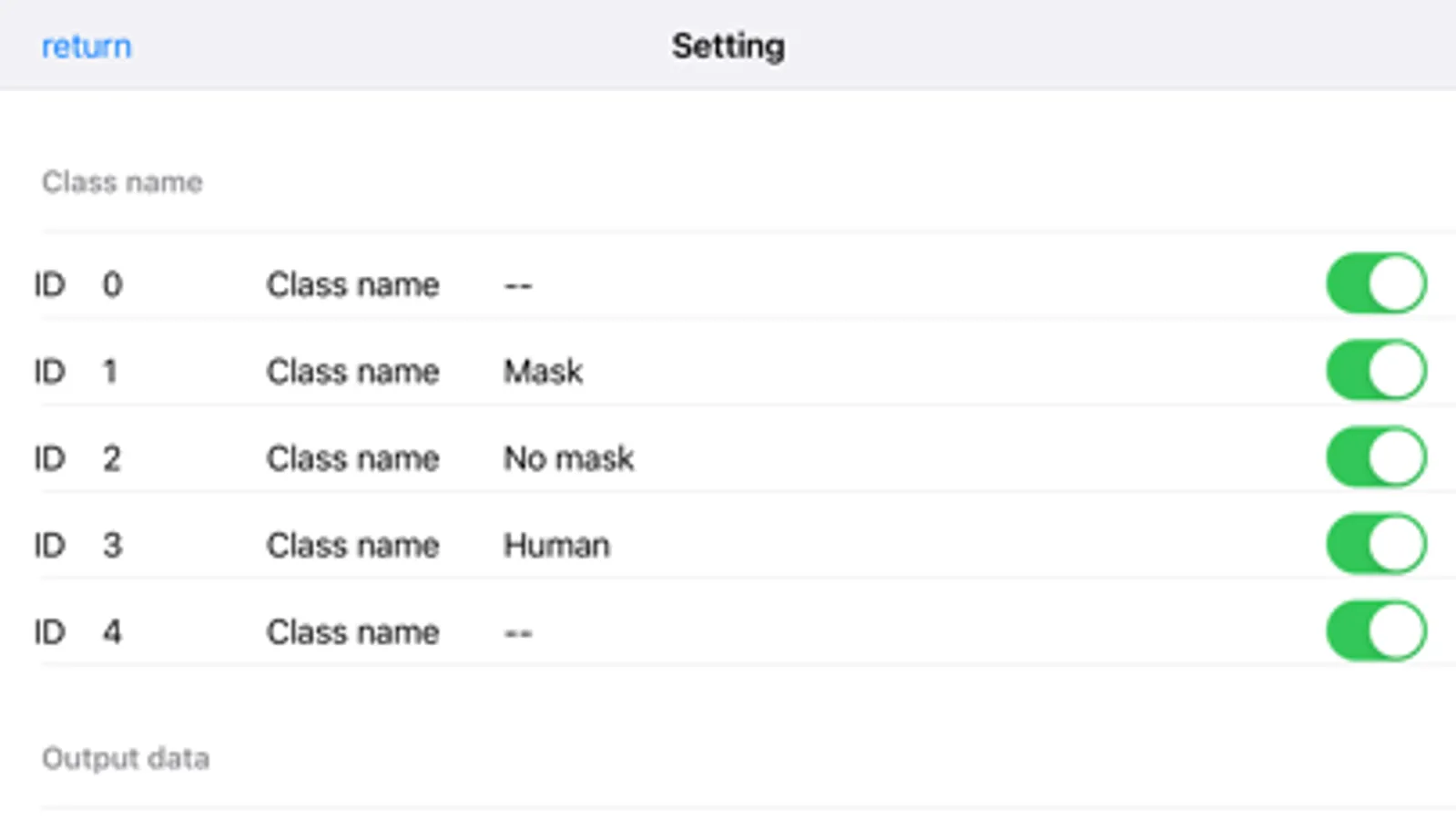
Task: Click the empty class name of ID 4
Action: point(518,632)
